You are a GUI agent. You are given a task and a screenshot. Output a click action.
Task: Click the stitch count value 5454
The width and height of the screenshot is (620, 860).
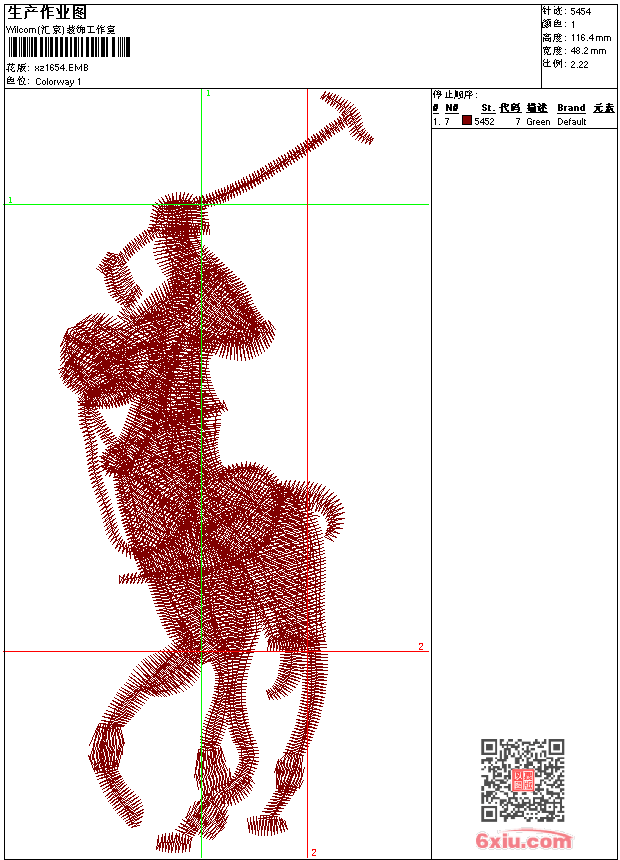tap(580, 12)
